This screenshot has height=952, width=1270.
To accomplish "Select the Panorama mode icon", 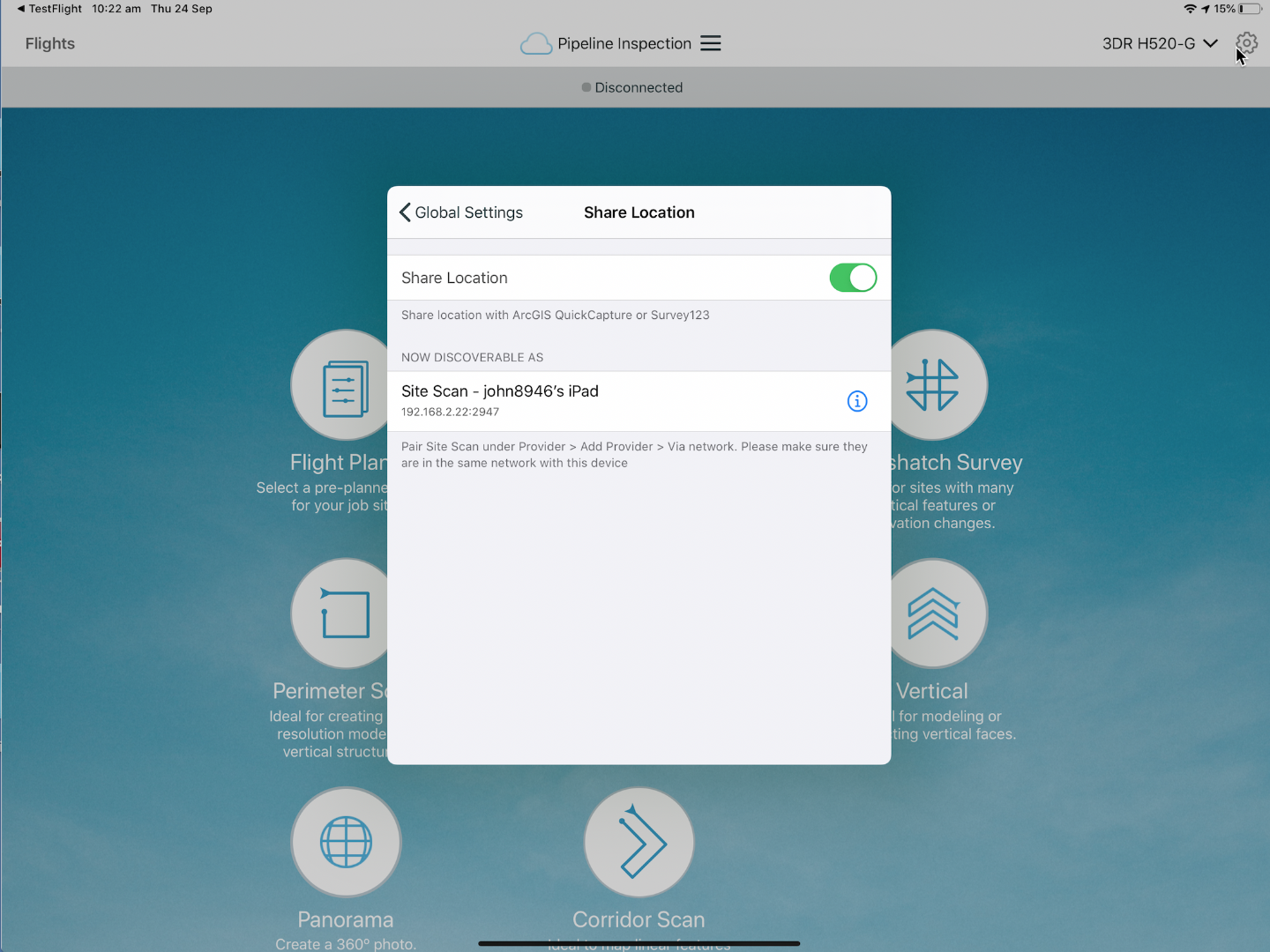I will [x=346, y=842].
